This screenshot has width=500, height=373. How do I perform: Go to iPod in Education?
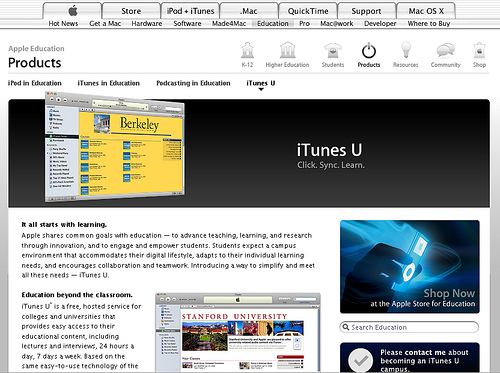pyautogui.click(x=35, y=83)
